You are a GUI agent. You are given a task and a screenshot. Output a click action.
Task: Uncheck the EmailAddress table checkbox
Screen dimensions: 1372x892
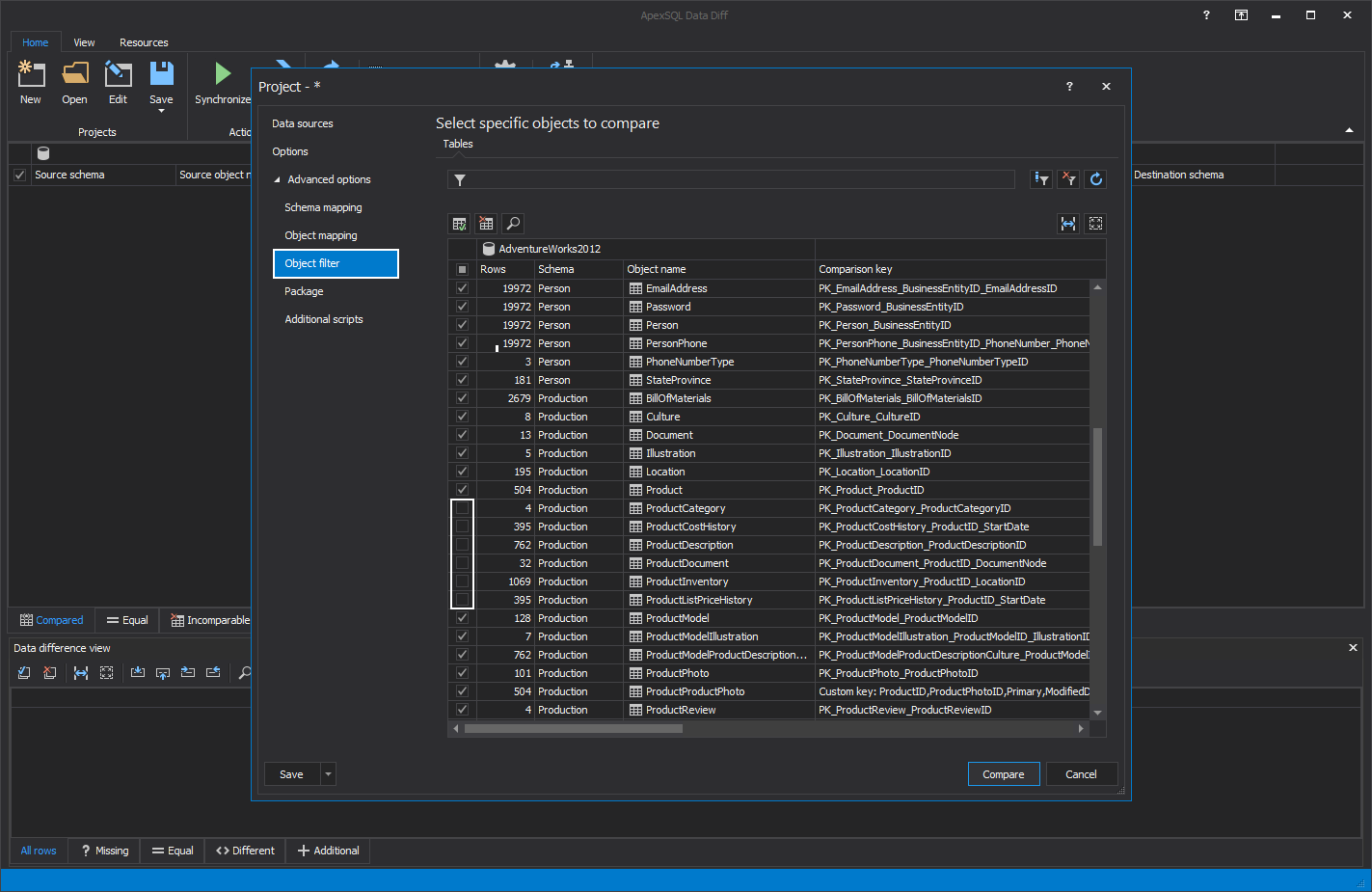pyautogui.click(x=462, y=288)
